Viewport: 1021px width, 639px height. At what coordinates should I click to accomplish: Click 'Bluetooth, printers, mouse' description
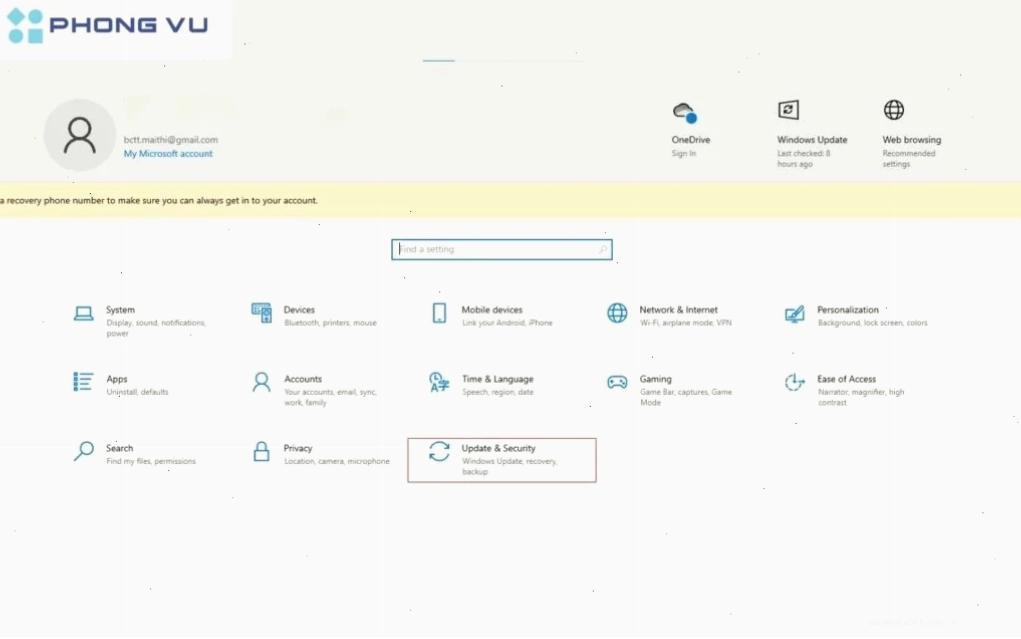[330, 323]
